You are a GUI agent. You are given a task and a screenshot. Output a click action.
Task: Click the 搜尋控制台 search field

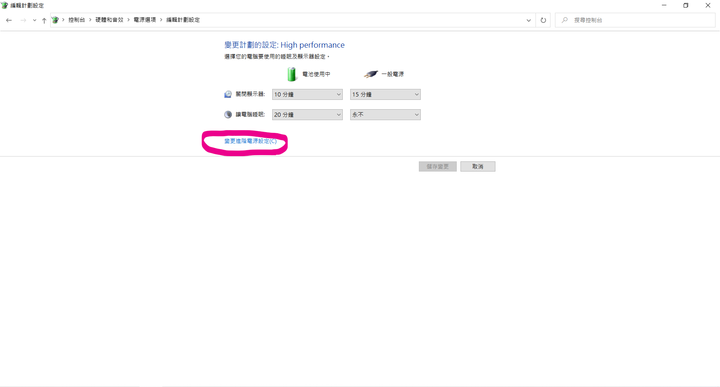point(635,20)
